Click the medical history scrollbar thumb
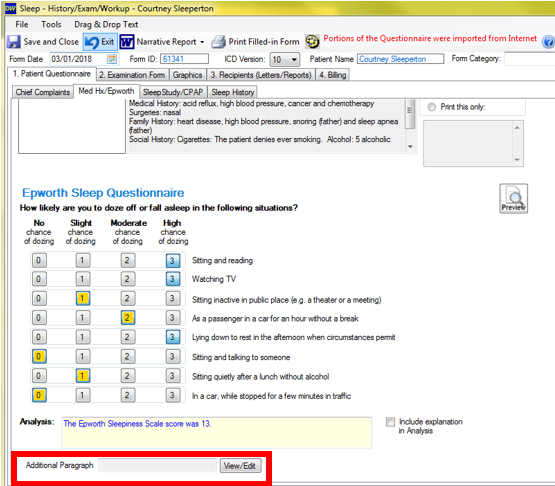555x486 pixels. point(410,114)
